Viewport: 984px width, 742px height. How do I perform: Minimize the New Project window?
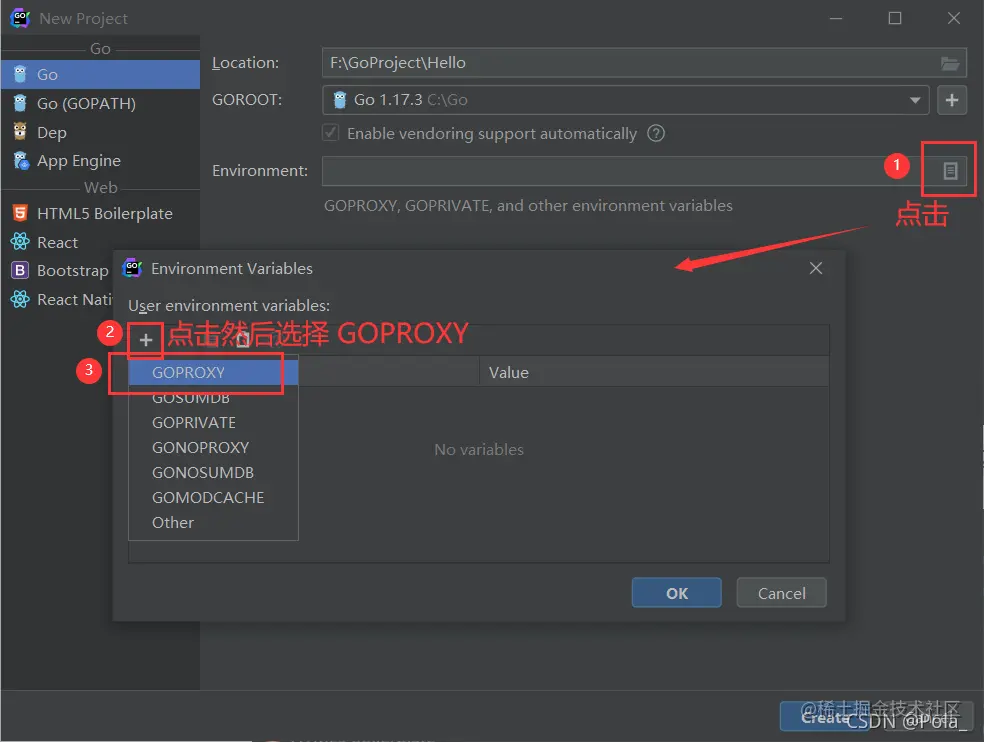coord(836,18)
